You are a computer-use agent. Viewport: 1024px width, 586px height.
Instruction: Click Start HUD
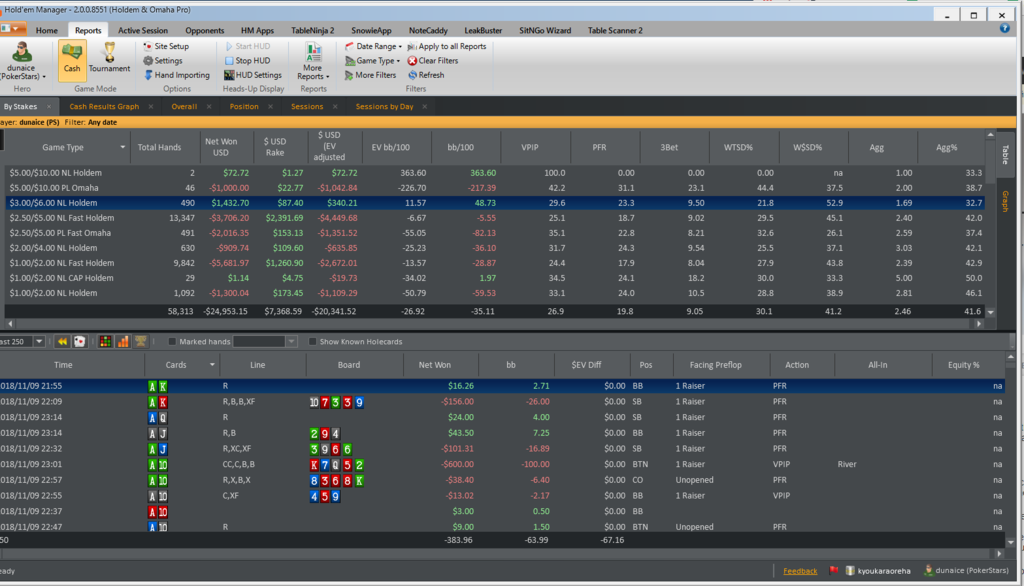[248, 46]
